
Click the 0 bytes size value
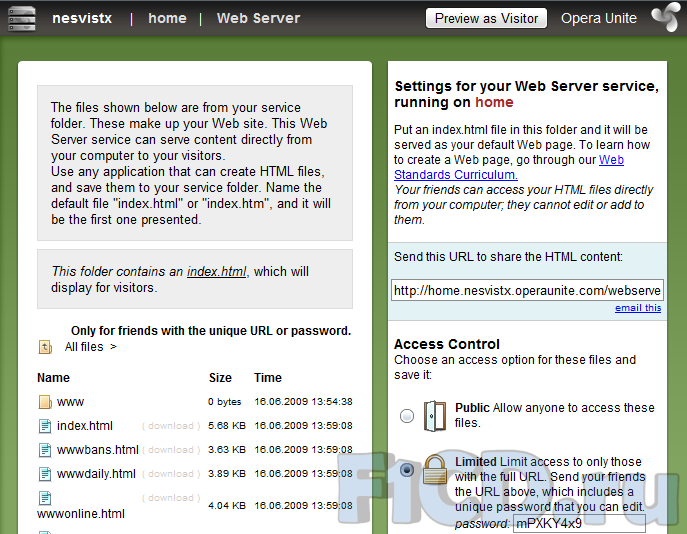tap(225, 402)
